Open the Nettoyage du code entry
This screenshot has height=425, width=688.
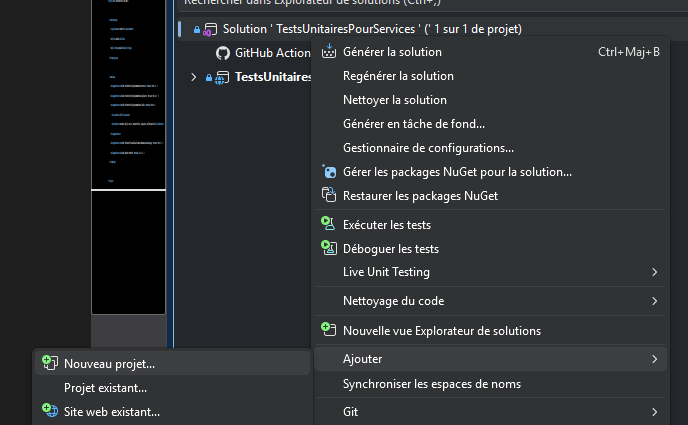click(491, 301)
